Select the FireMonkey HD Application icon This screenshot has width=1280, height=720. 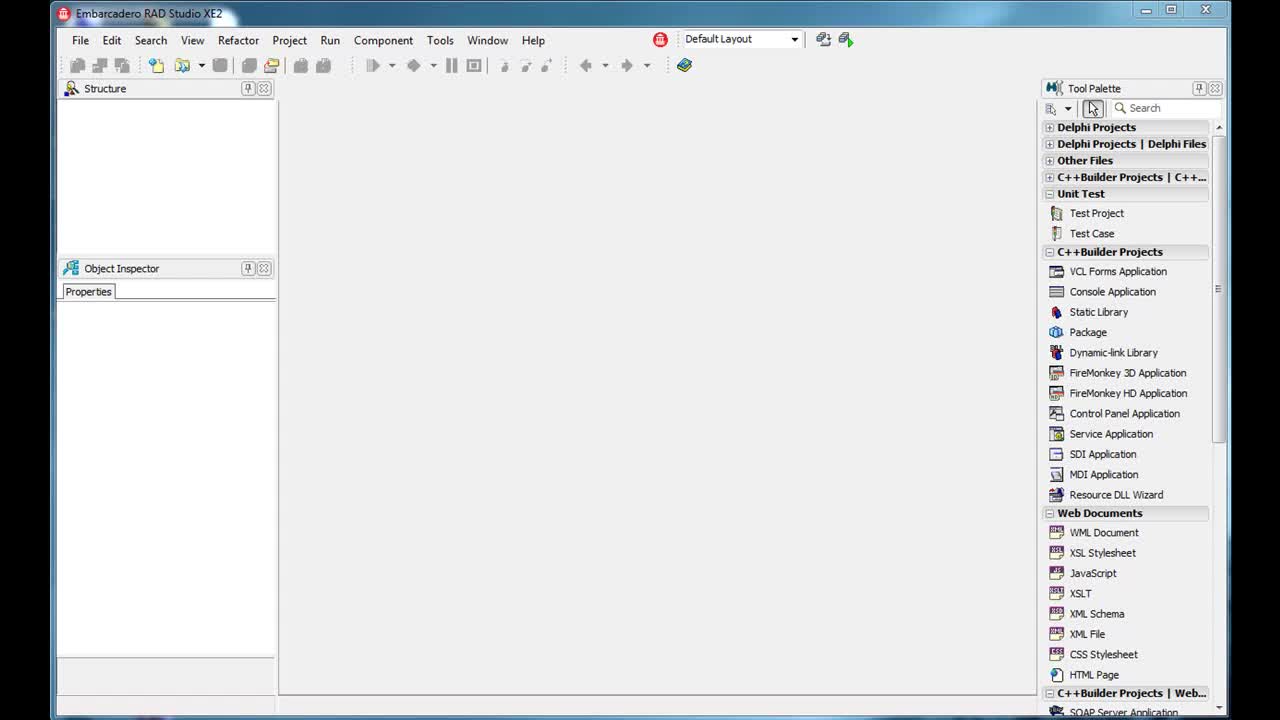click(x=1056, y=393)
